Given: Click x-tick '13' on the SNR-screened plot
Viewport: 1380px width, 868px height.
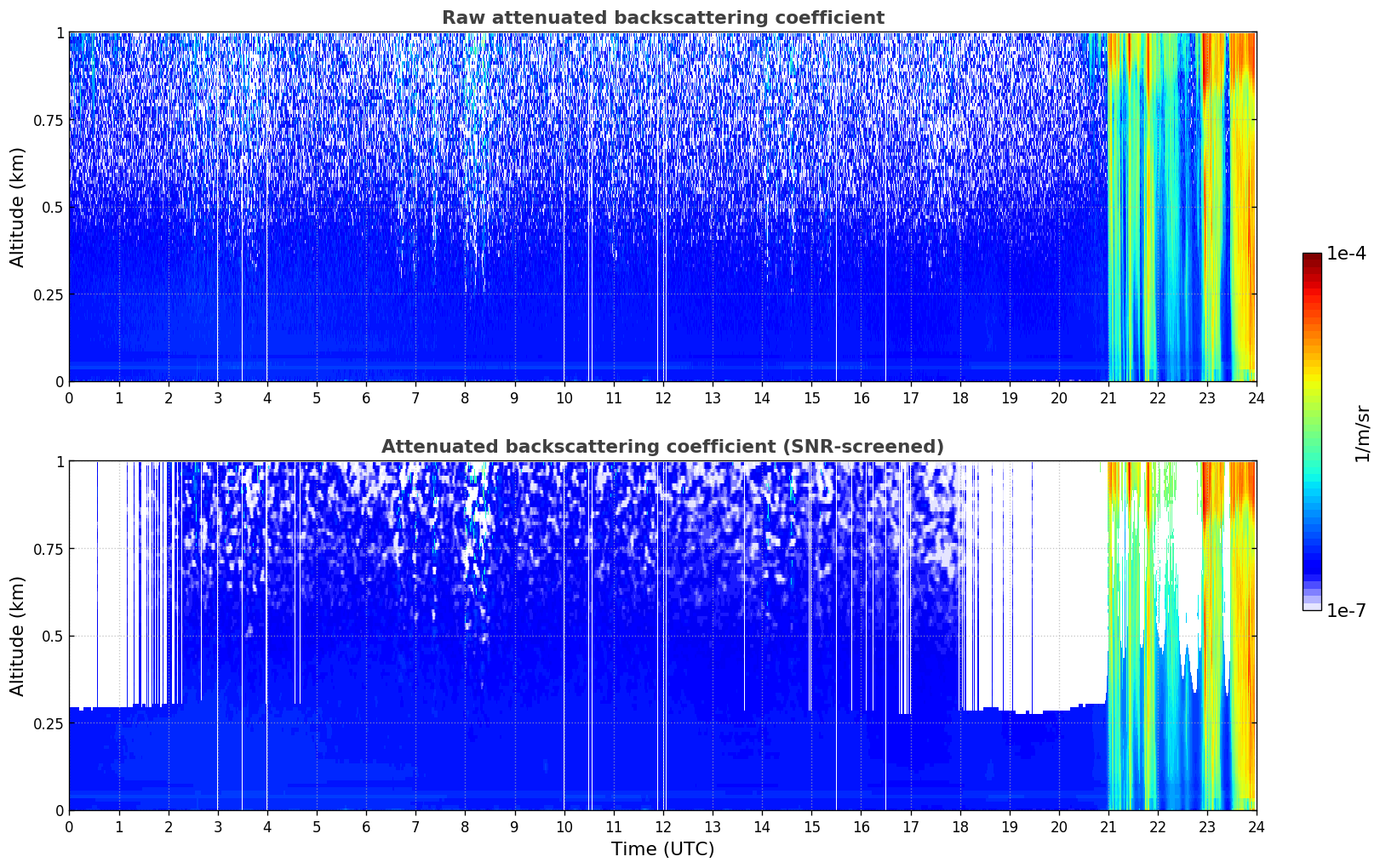Looking at the screenshot, I should (x=713, y=826).
